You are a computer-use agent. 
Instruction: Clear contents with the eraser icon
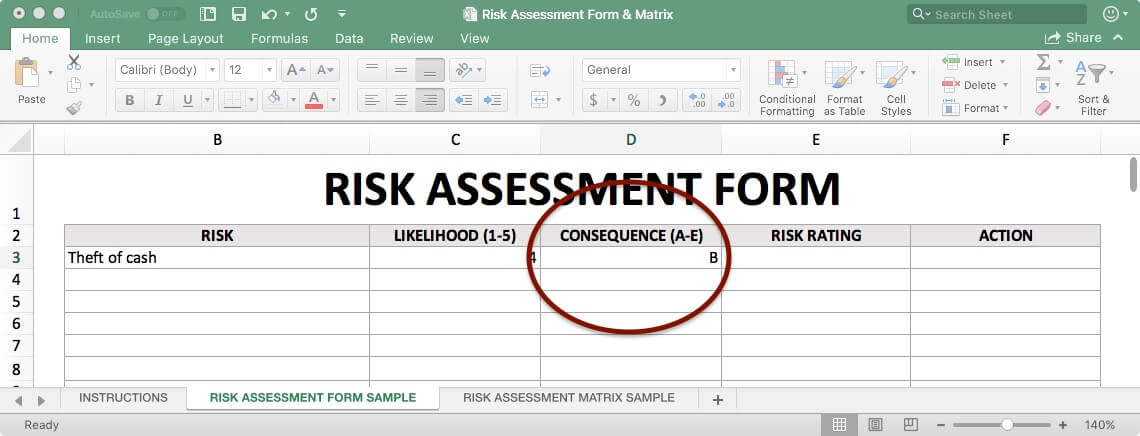pyautogui.click(x=1043, y=108)
